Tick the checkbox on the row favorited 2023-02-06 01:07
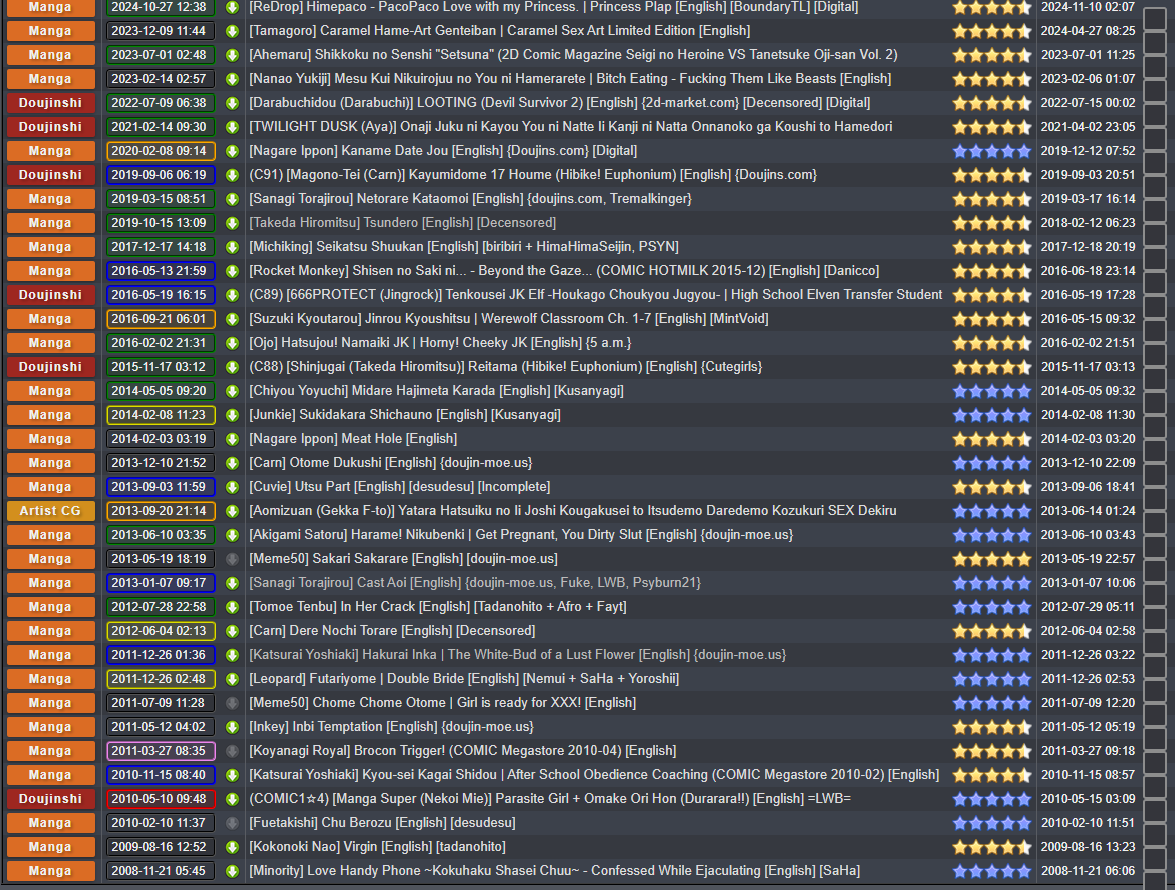 1155,91
